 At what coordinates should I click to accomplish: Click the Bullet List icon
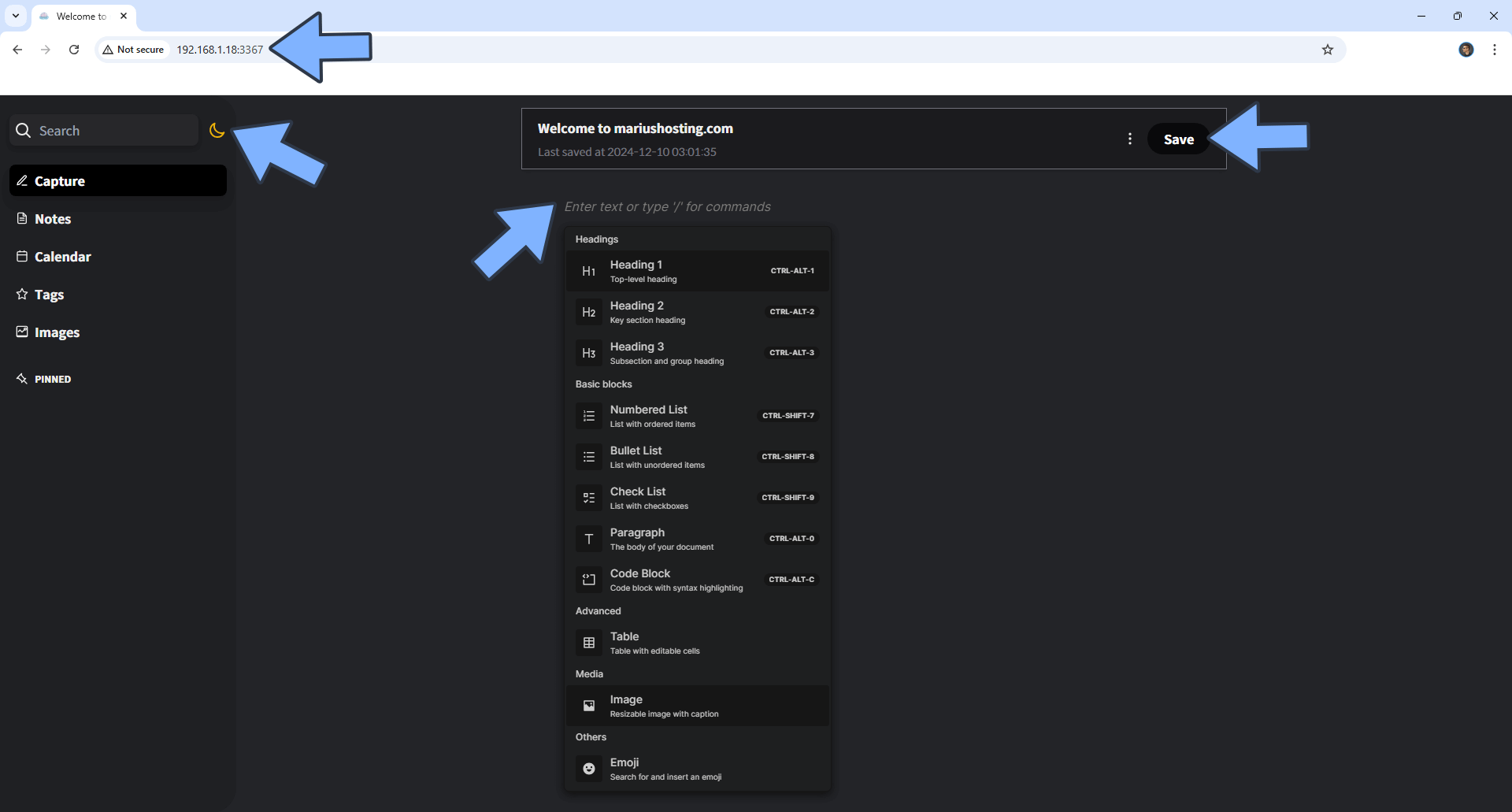[589, 457]
